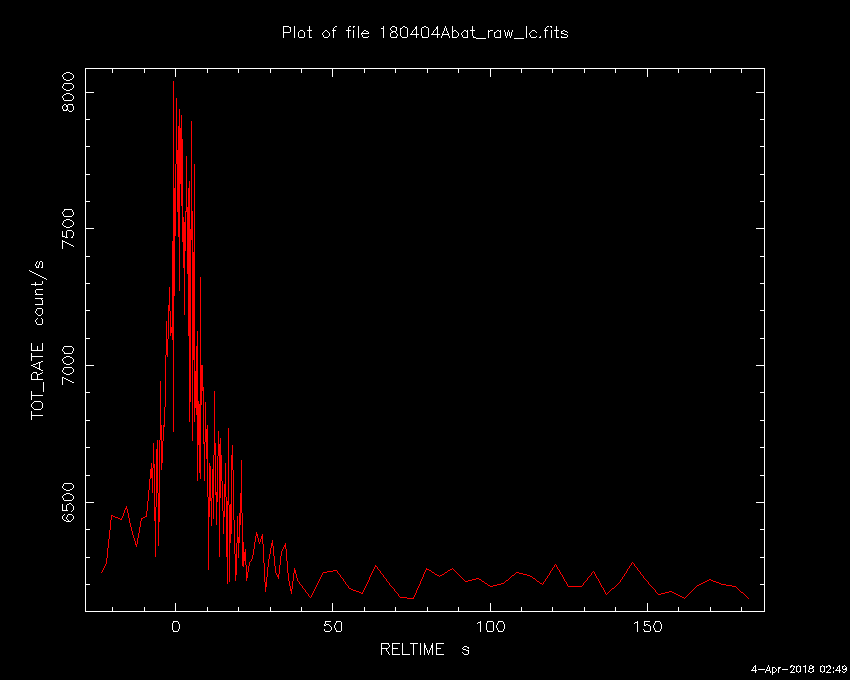The height and width of the screenshot is (680, 850).
Task: Select the TOT_RATE count/s axis label
Action: [x=38, y=340]
